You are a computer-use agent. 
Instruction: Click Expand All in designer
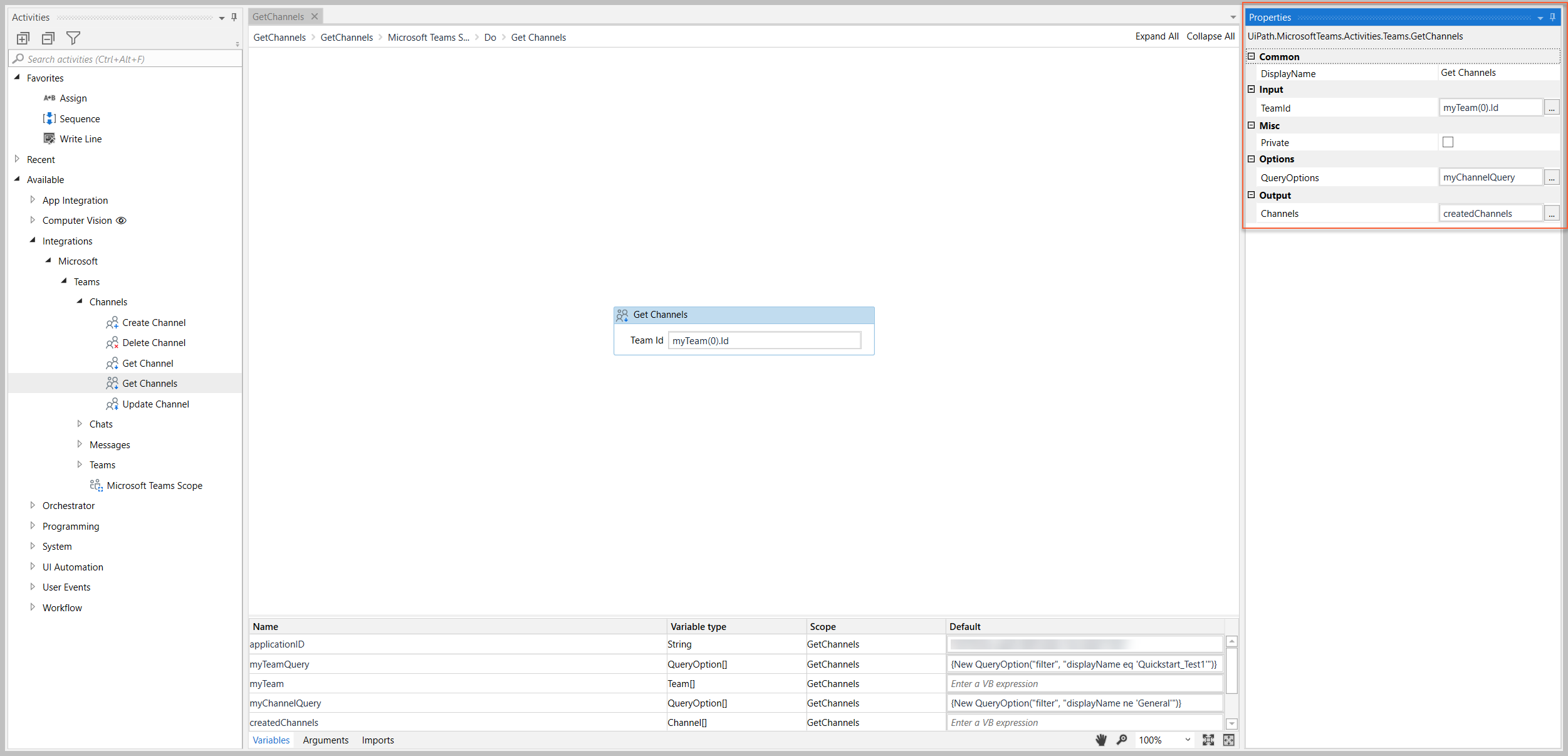coord(1157,36)
